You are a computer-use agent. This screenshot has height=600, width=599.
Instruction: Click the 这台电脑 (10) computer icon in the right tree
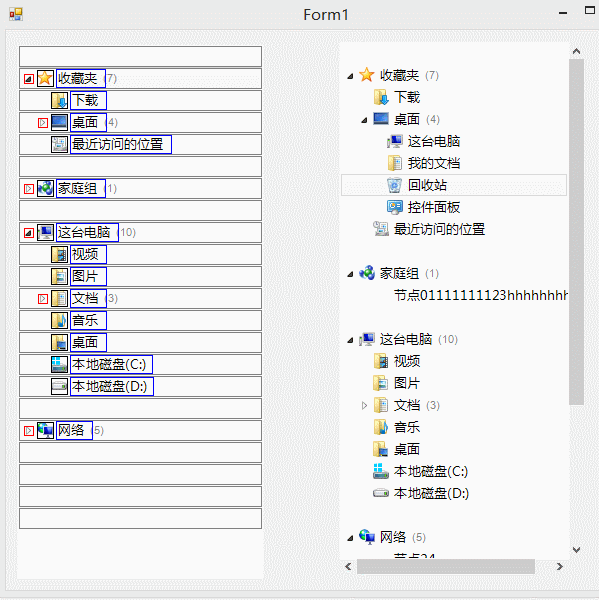point(367,339)
